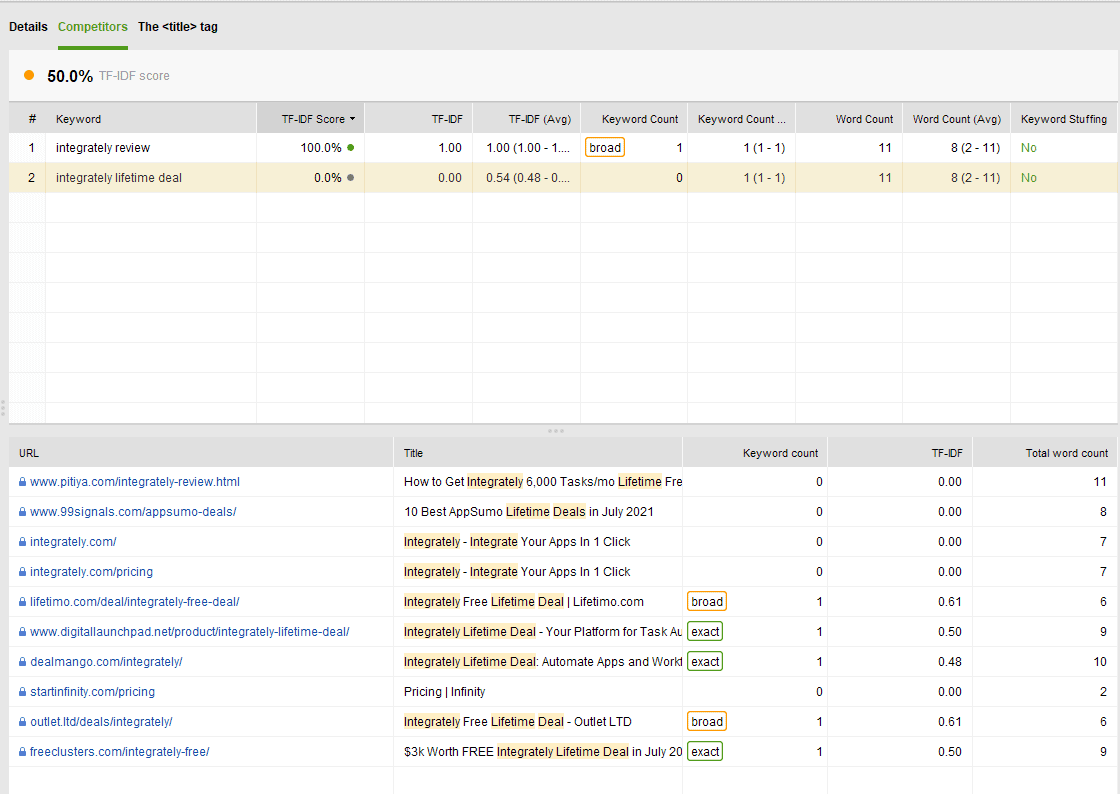The width and height of the screenshot is (1120, 794).
Task: Click the TF-IDF column header in upper table
Action: coord(419,119)
